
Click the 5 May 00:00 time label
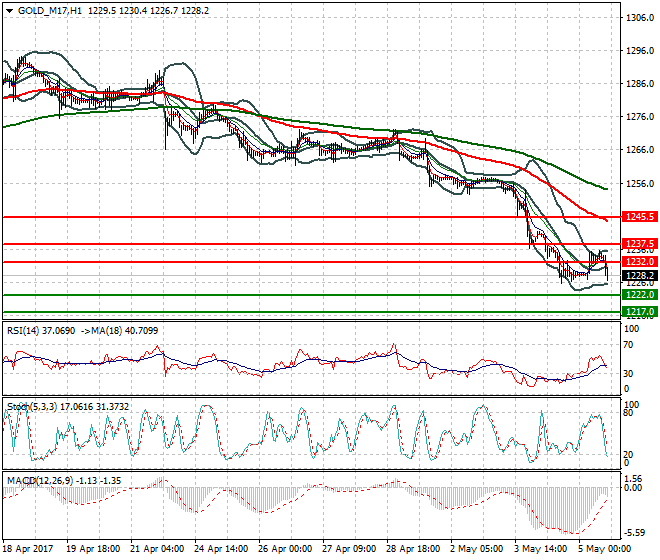605,549
